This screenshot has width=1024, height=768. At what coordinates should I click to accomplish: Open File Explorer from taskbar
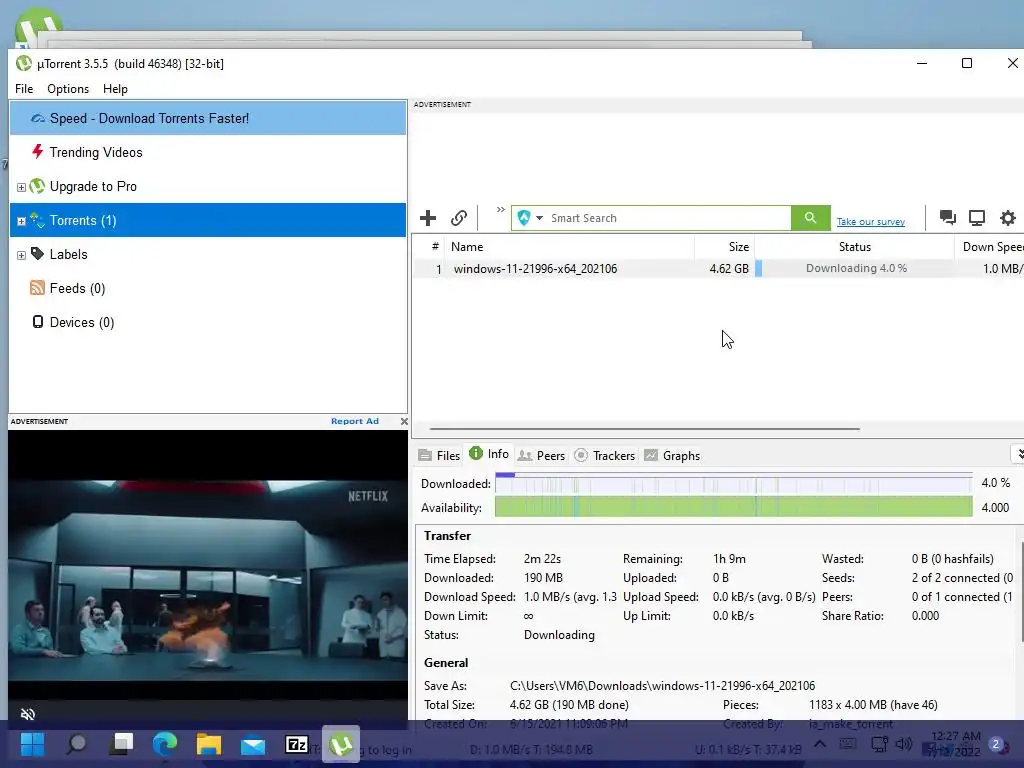209,744
